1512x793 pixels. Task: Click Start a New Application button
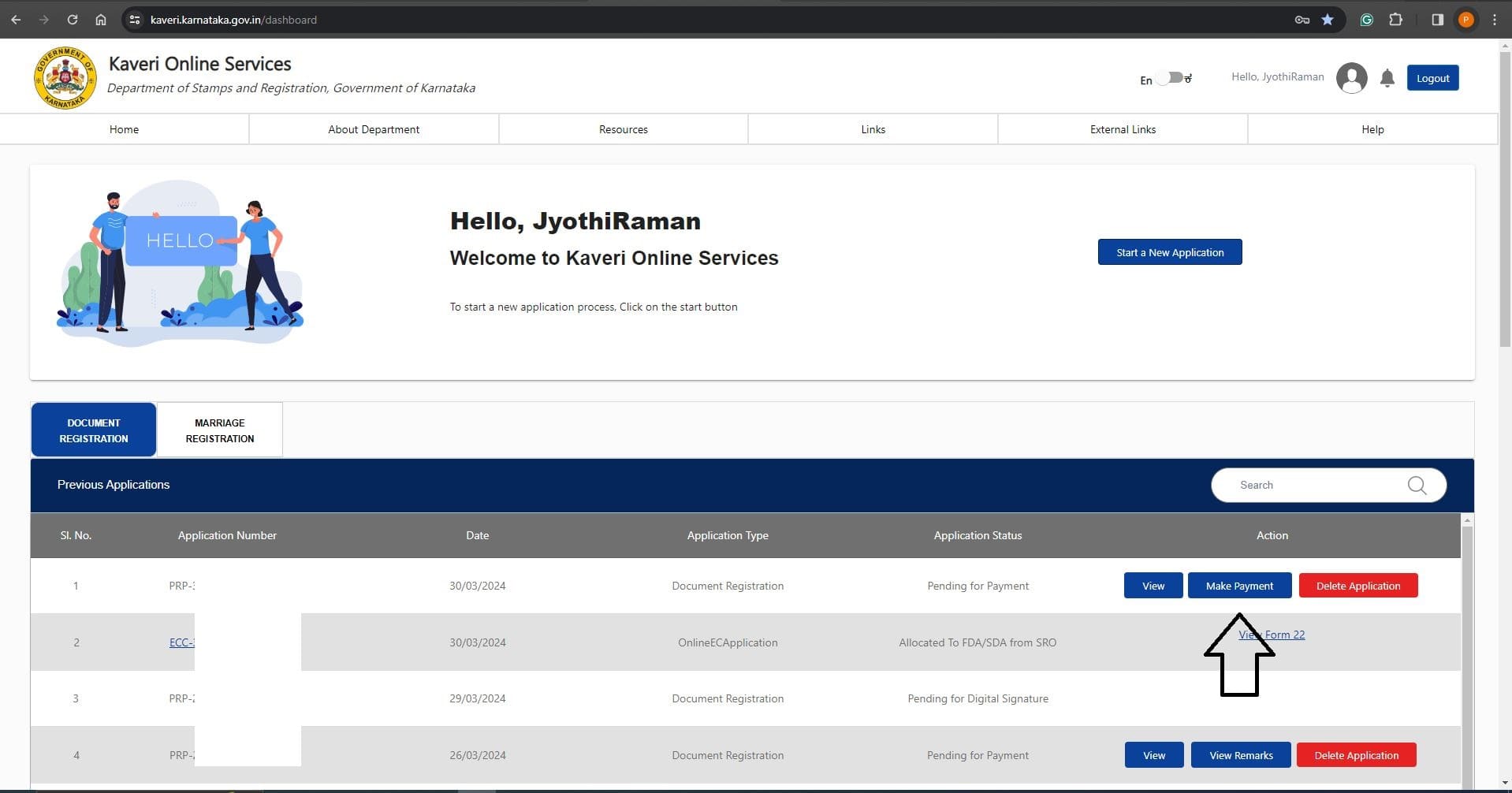(1170, 252)
